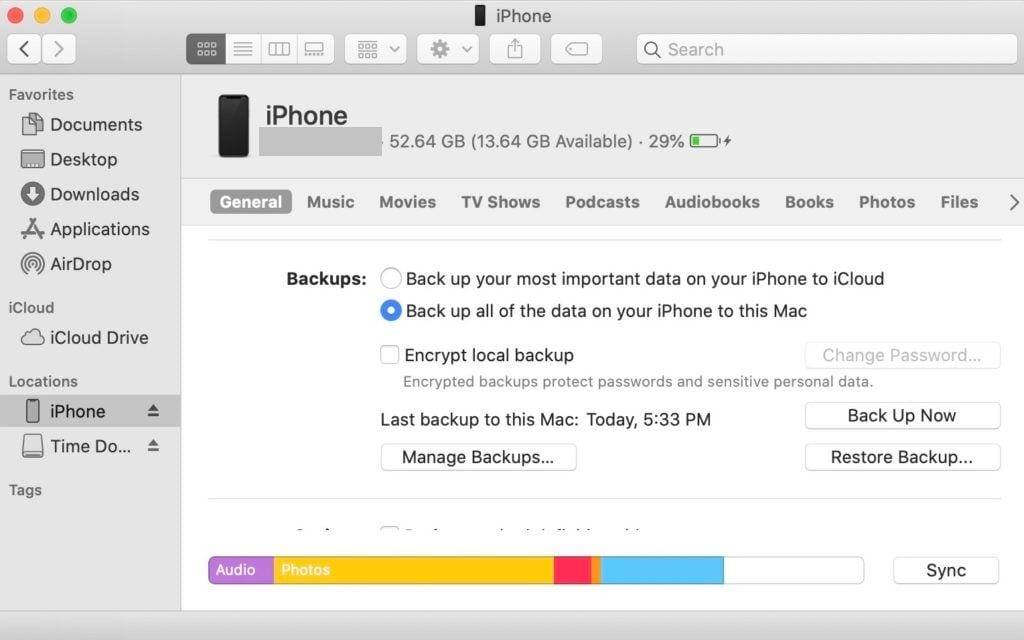Select iPhone under Locations

(90, 411)
